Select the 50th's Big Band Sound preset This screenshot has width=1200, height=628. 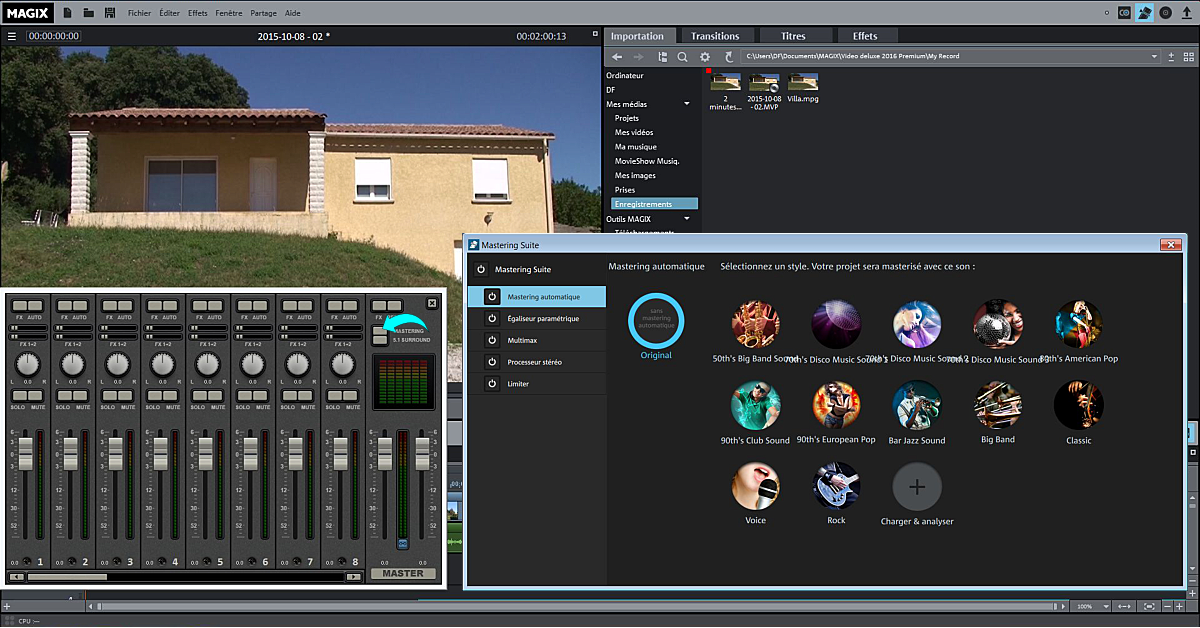coord(756,325)
